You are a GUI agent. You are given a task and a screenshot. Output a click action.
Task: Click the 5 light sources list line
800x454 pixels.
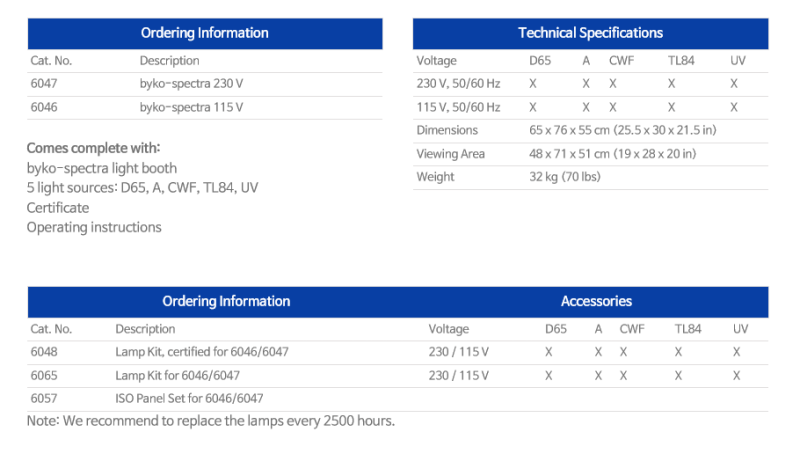(x=143, y=188)
